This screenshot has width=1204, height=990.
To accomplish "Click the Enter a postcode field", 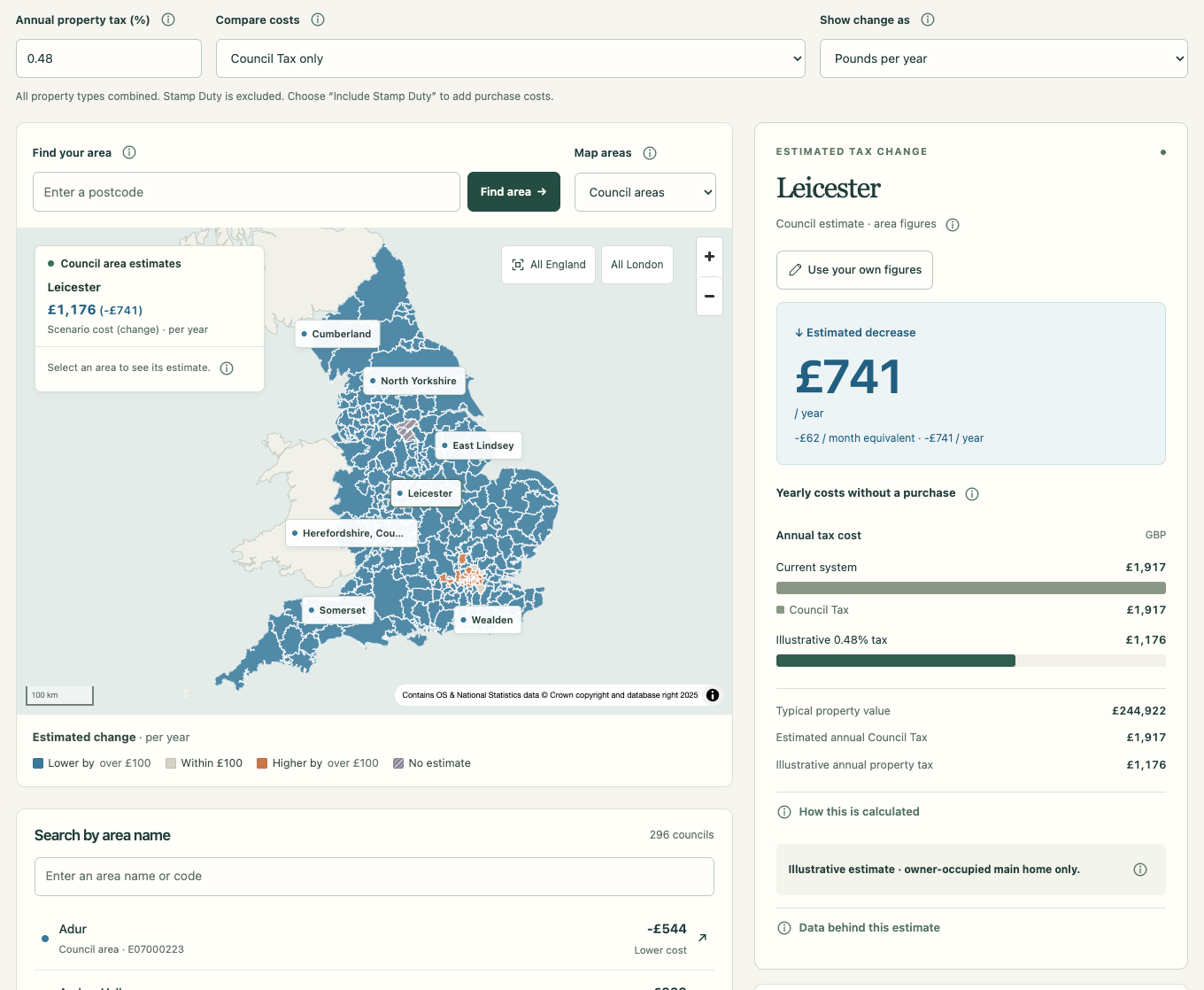I will (x=246, y=192).
